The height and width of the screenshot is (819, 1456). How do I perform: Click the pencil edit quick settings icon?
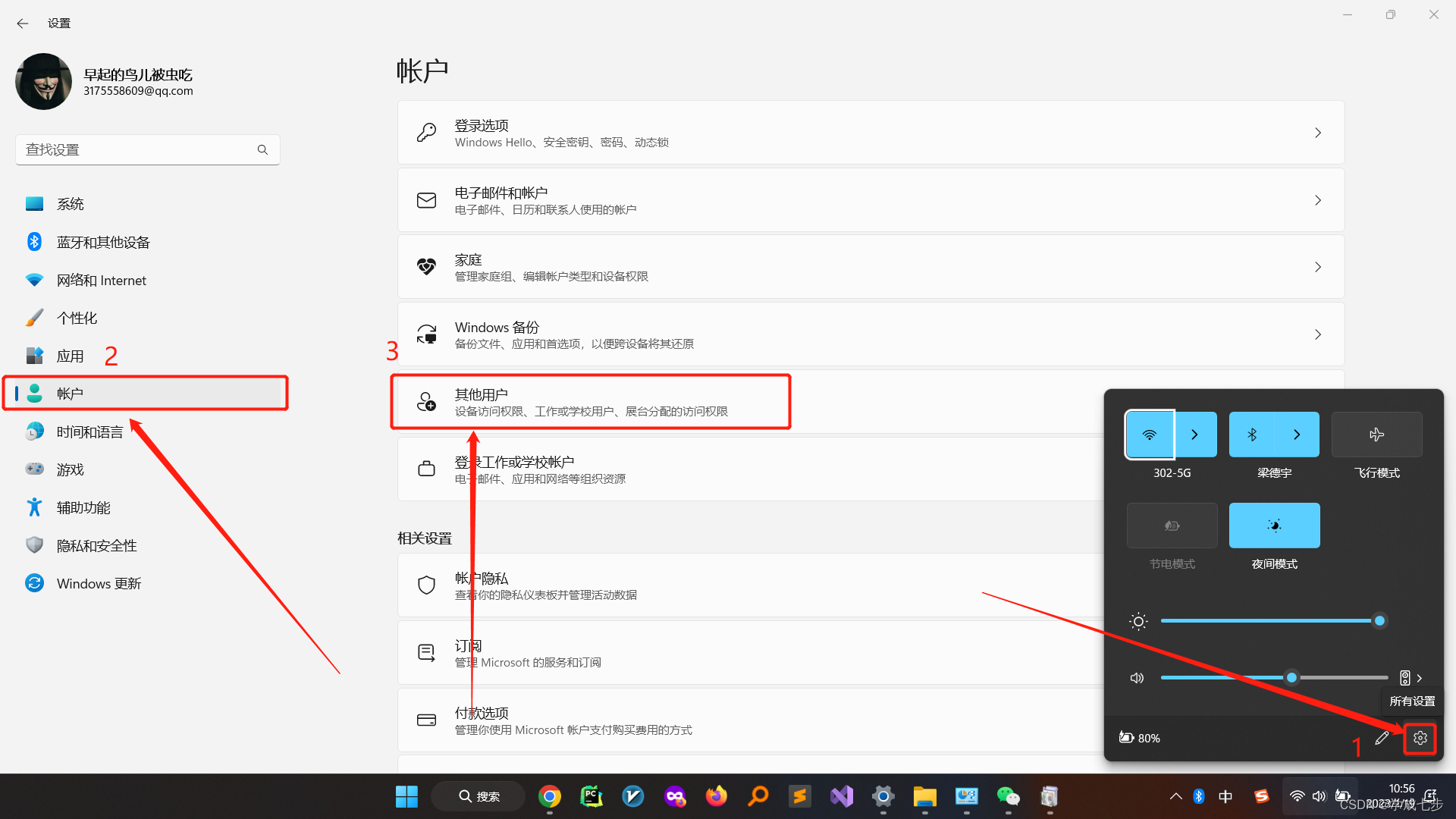click(x=1382, y=738)
